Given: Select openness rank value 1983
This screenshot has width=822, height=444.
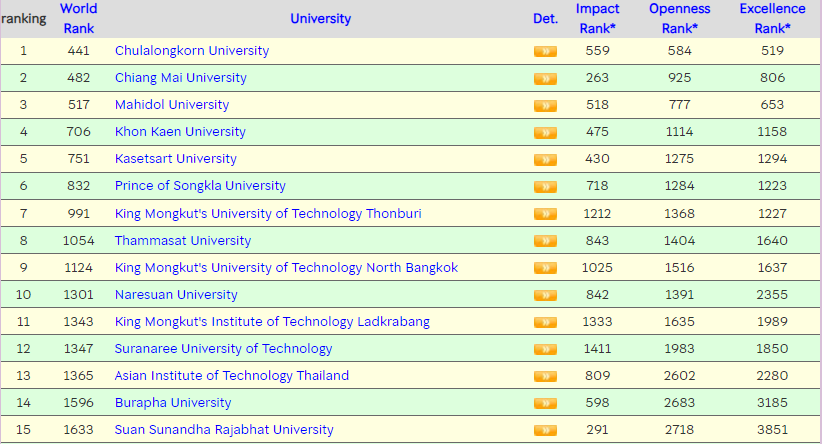Looking at the screenshot, I should [679, 349].
